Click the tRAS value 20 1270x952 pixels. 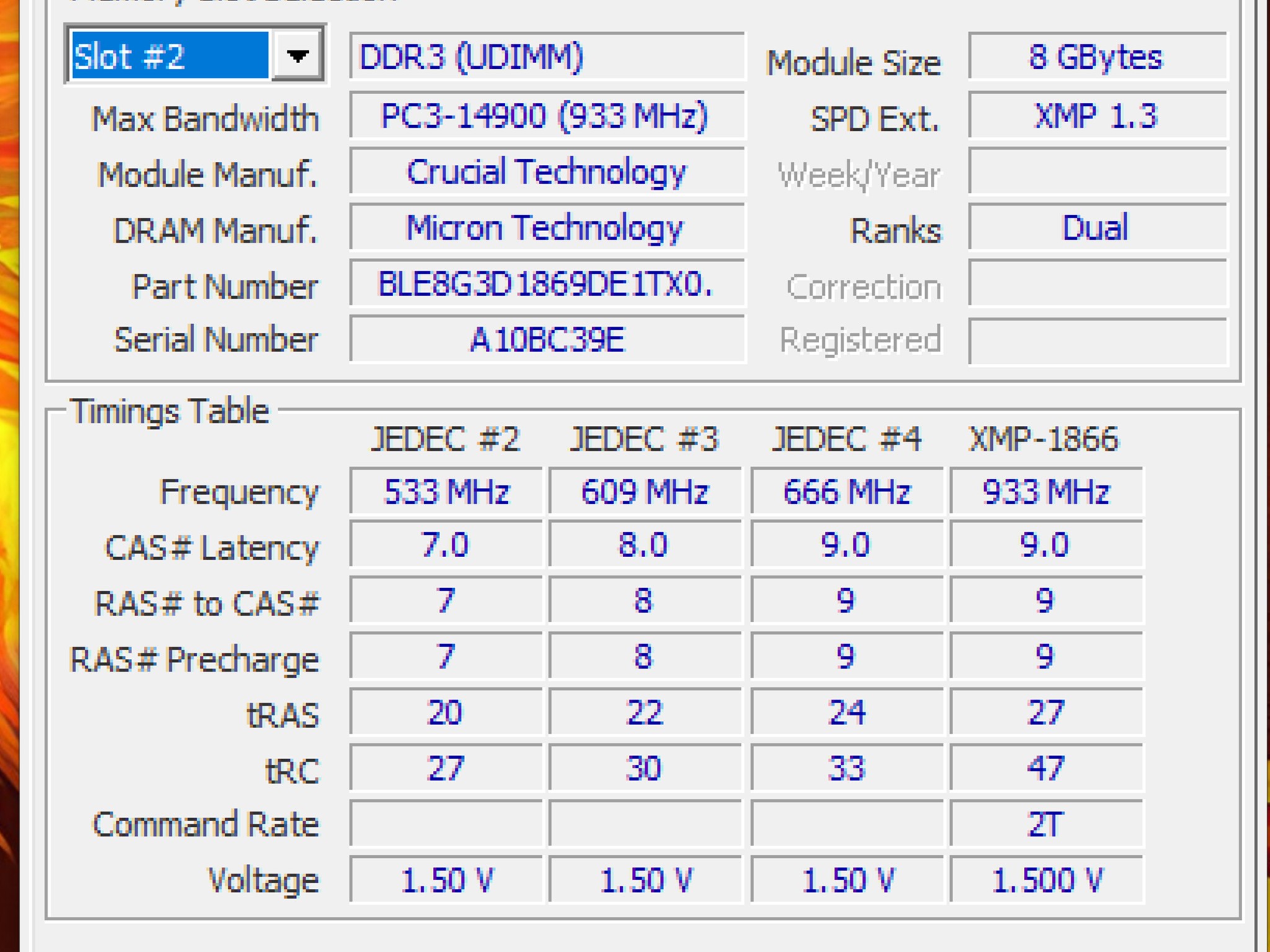click(x=446, y=712)
